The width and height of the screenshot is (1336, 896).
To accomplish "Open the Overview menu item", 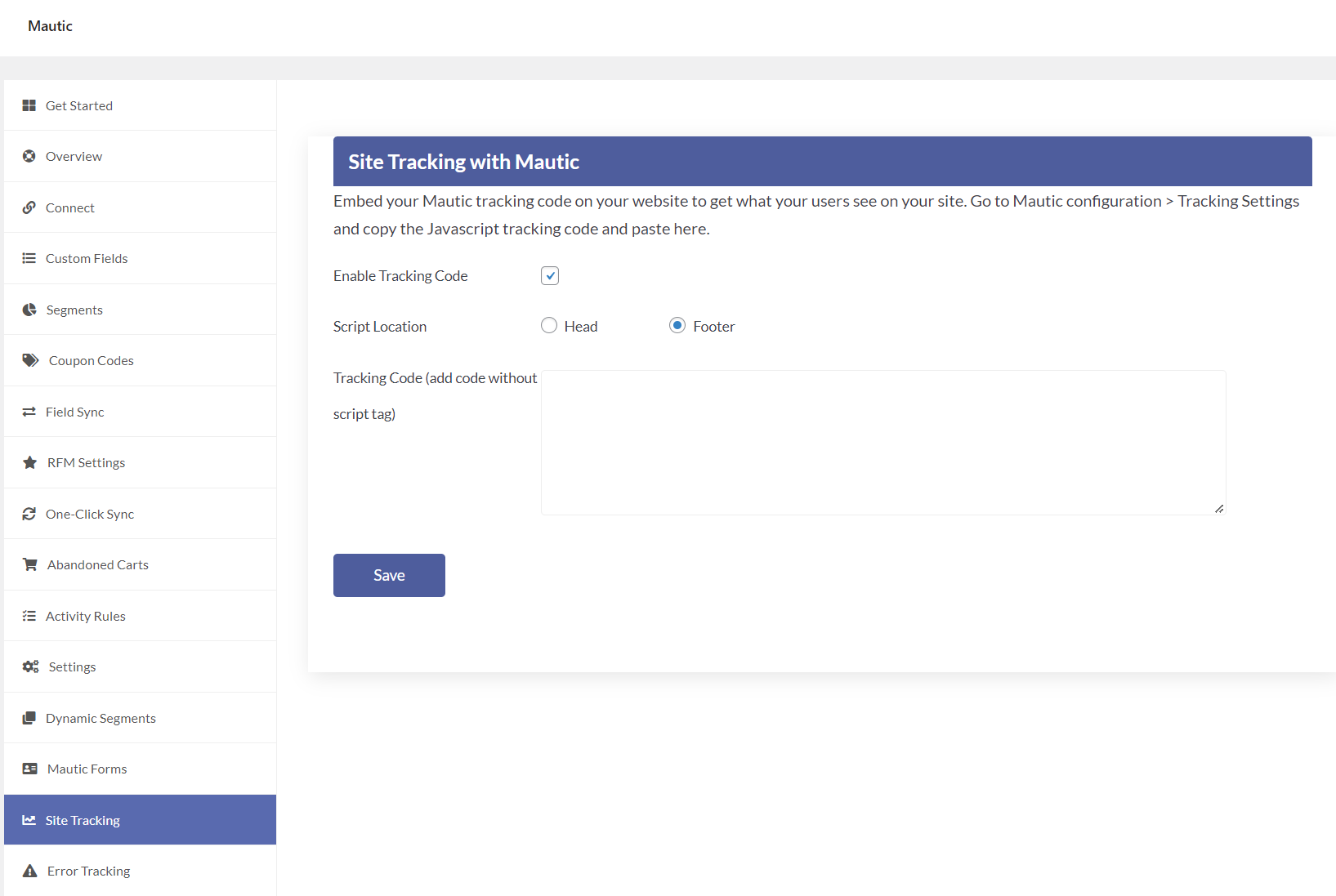I will [x=141, y=156].
